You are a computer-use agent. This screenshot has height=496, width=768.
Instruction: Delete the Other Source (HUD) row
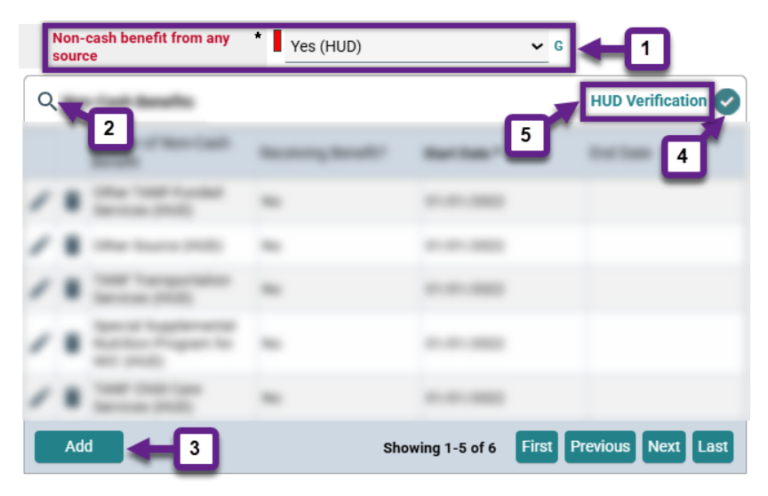tap(72, 245)
